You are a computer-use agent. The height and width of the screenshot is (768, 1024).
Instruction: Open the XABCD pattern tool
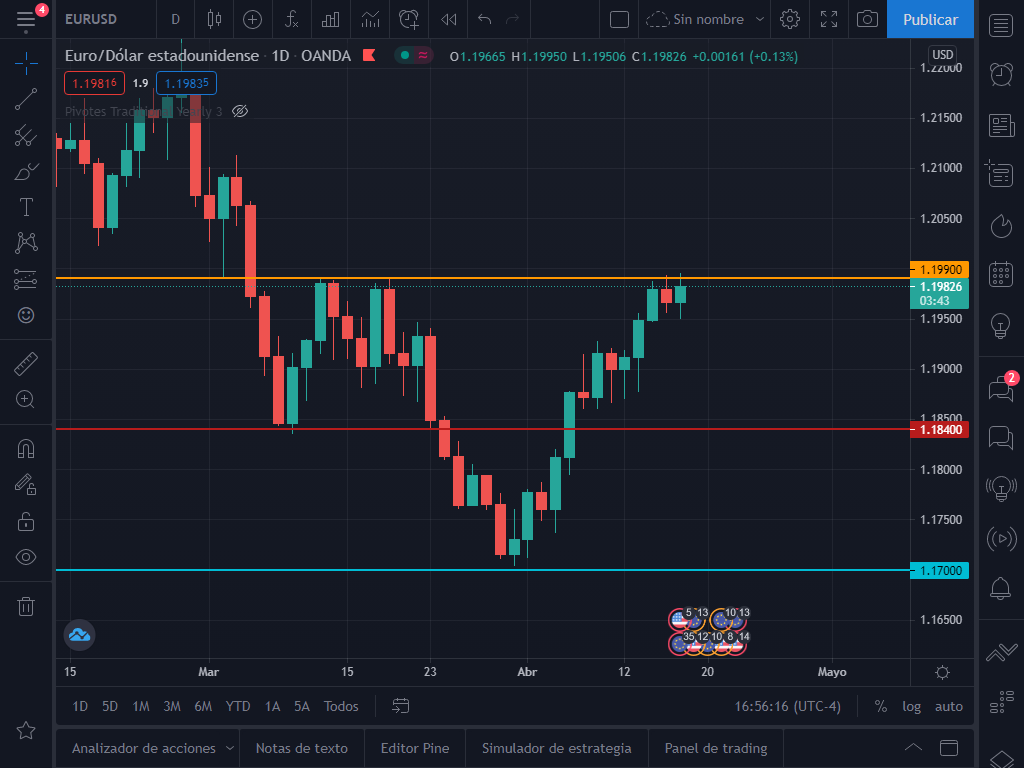(x=26, y=243)
